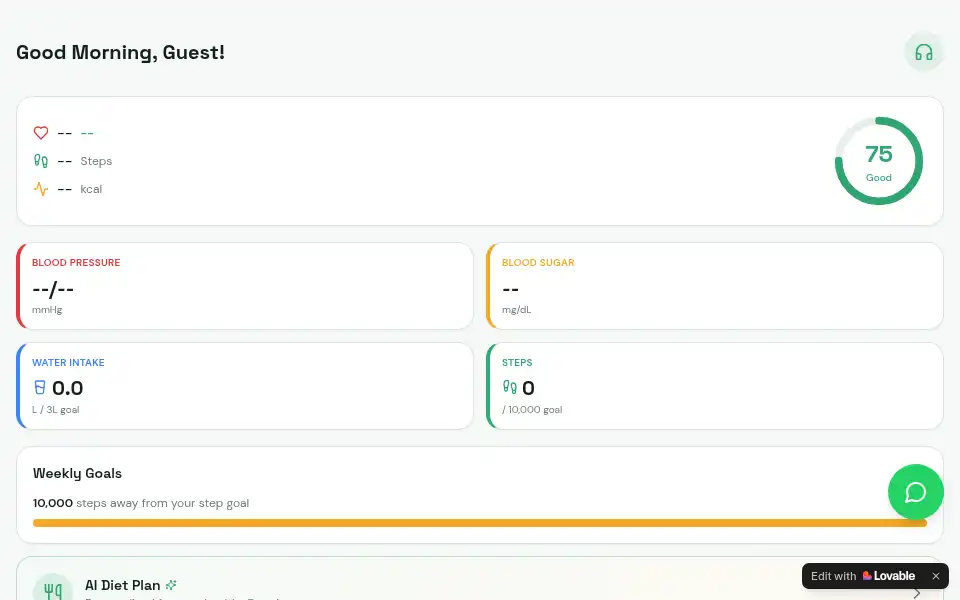Click the orange weekly step goal progress bar
This screenshot has height=600, width=960.
(479, 523)
